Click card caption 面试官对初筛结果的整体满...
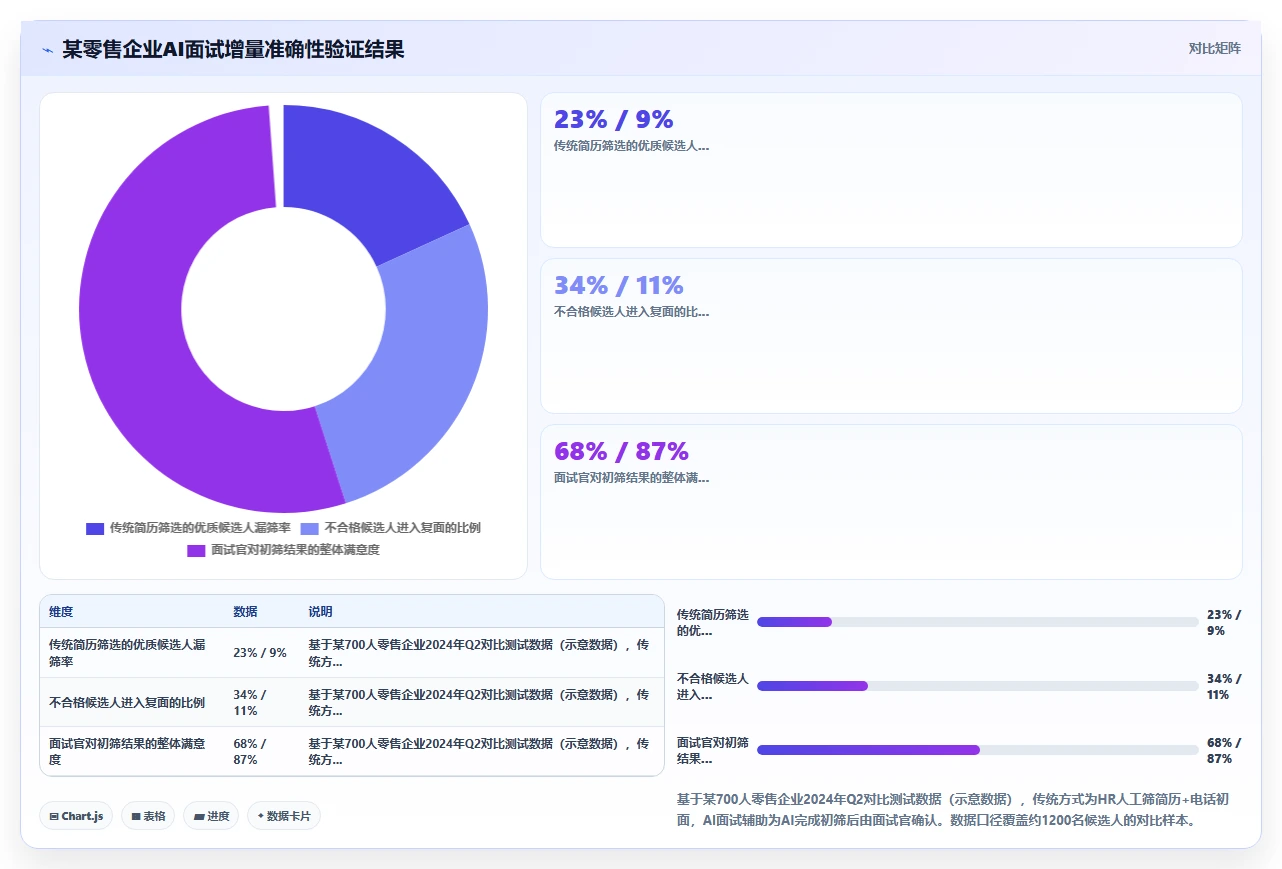This screenshot has height=869, width=1282. point(631,478)
